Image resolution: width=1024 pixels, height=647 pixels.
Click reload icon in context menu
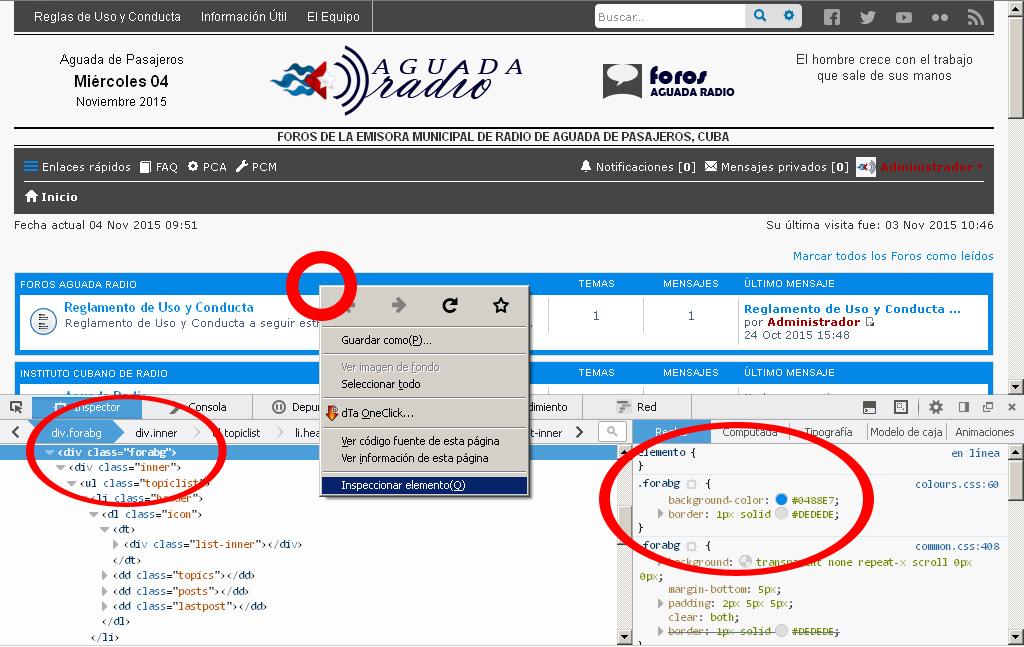pyautogui.click(x=450, y=305)
